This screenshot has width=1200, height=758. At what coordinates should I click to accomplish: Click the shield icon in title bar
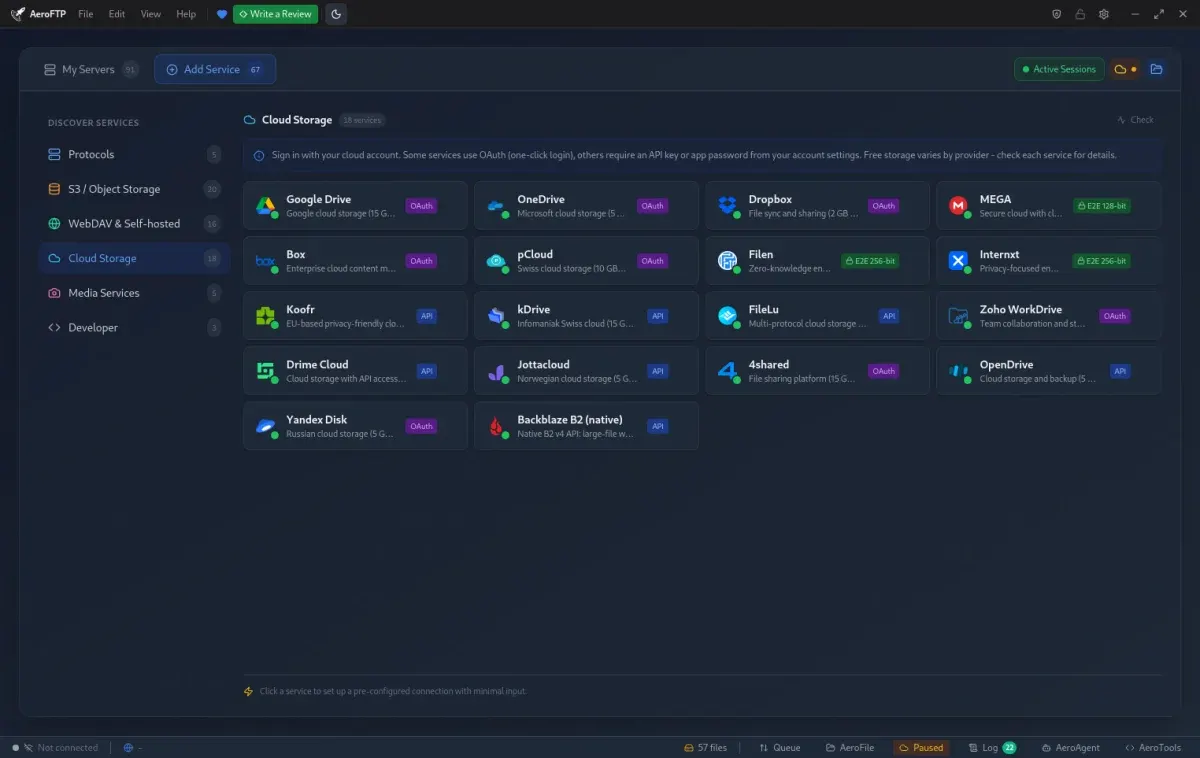pyautogui.click(x=1057, y=14)
